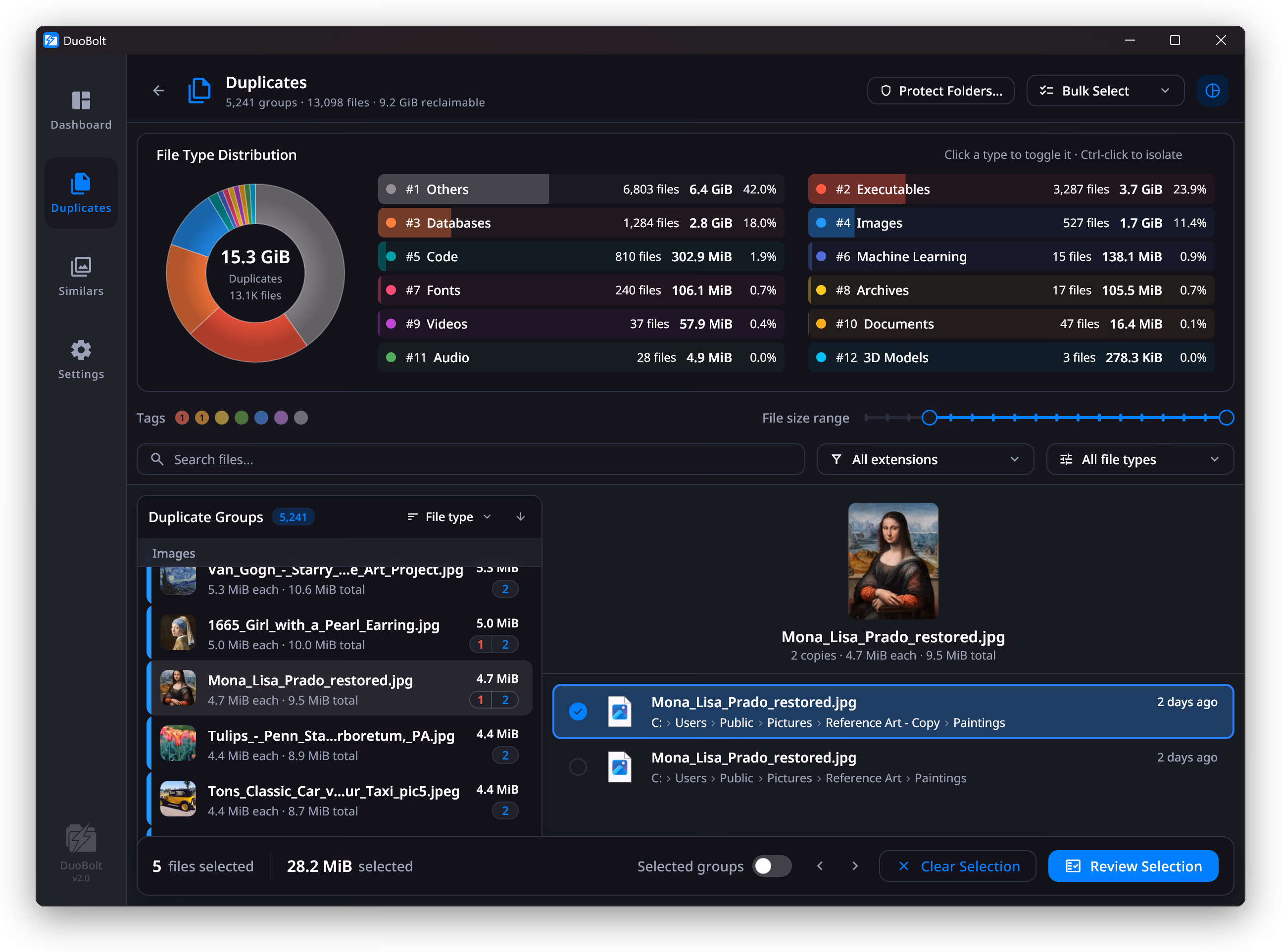The width and height of the screenshot is (1281, 952).
Task: Go to next selected group arrow
Action: 854,866
